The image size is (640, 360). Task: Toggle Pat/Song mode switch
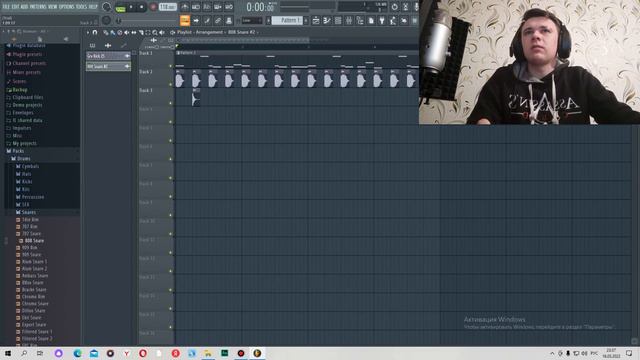click(x=120, y=7)
